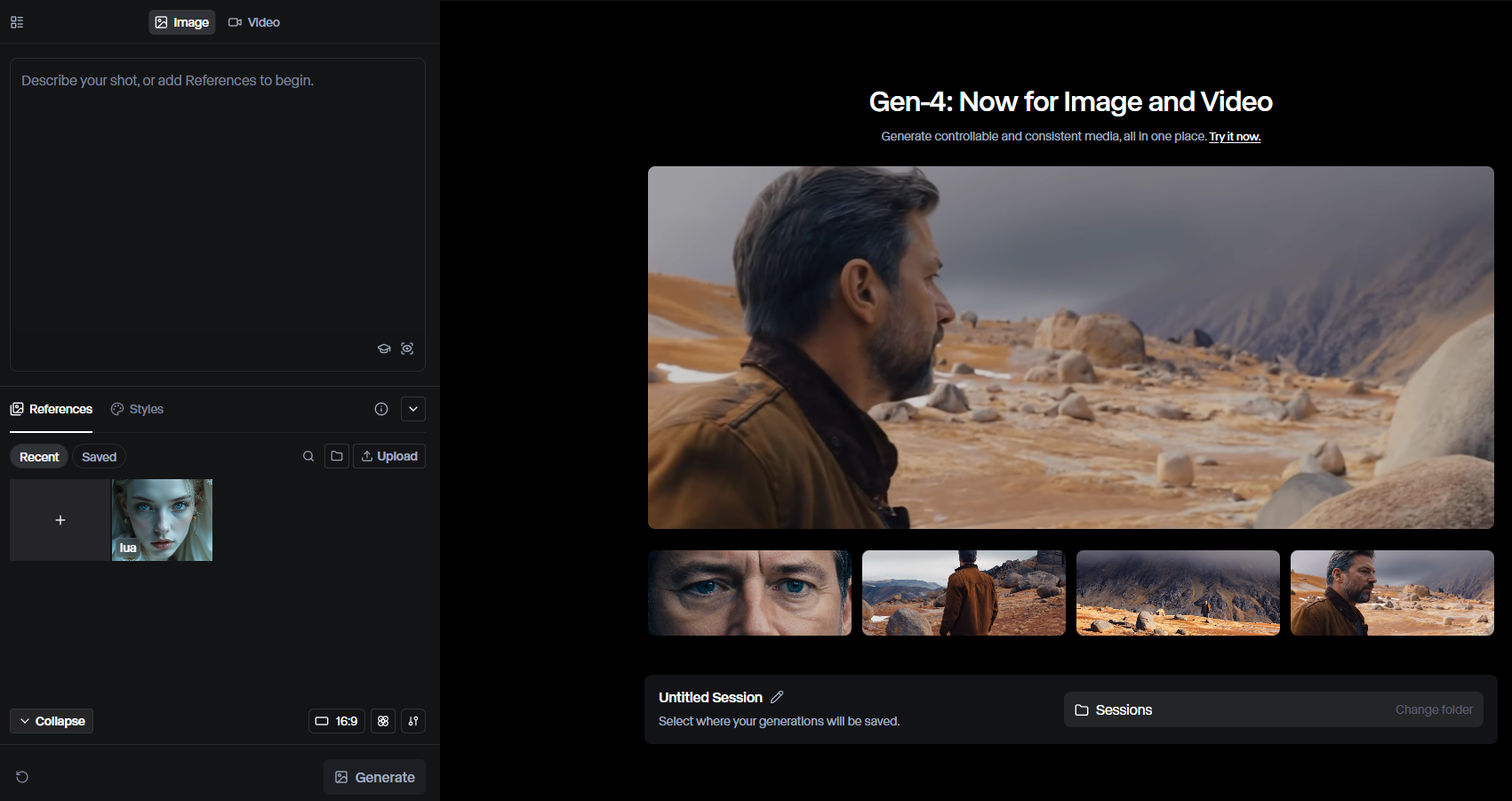Add a new reference with the plus tile
This screenshot has width=1512, height=801.
pos(60,520)
